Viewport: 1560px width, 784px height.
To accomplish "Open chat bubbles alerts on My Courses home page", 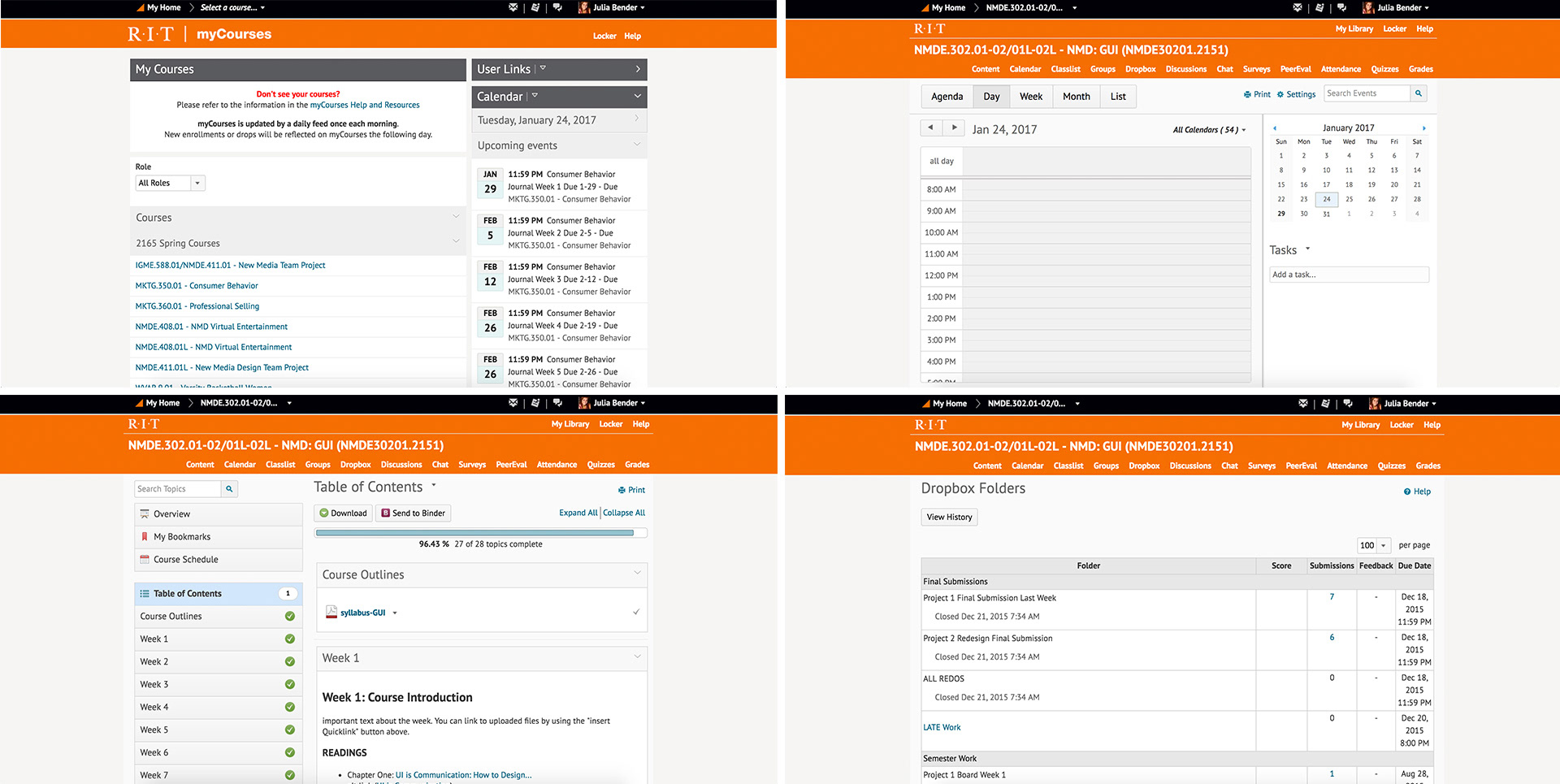I will pyautogui.click(x=557, y=7).
